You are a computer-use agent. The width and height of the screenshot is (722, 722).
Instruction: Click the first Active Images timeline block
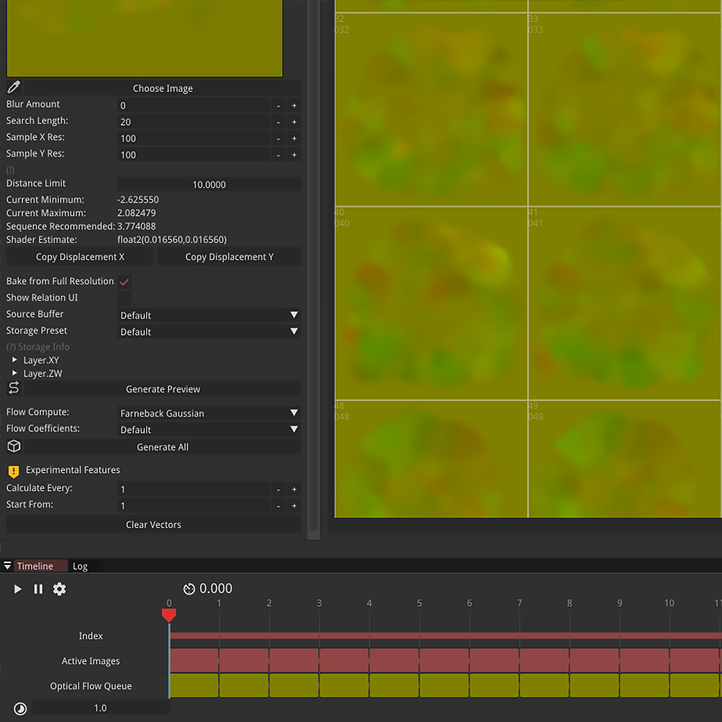(194, 660)
